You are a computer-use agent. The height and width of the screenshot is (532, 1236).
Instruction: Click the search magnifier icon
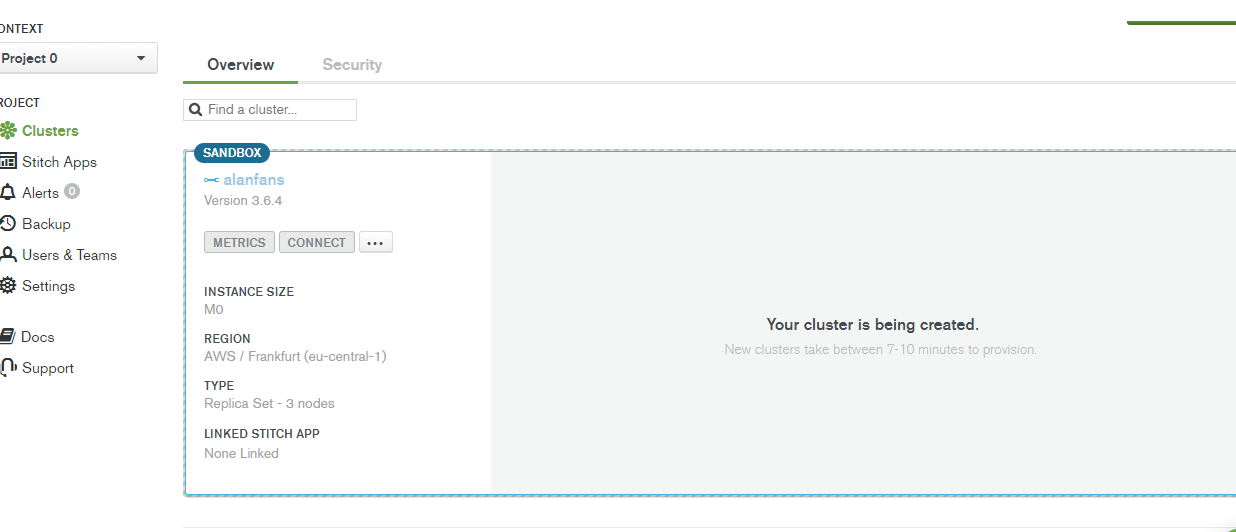tap(196, 110)
